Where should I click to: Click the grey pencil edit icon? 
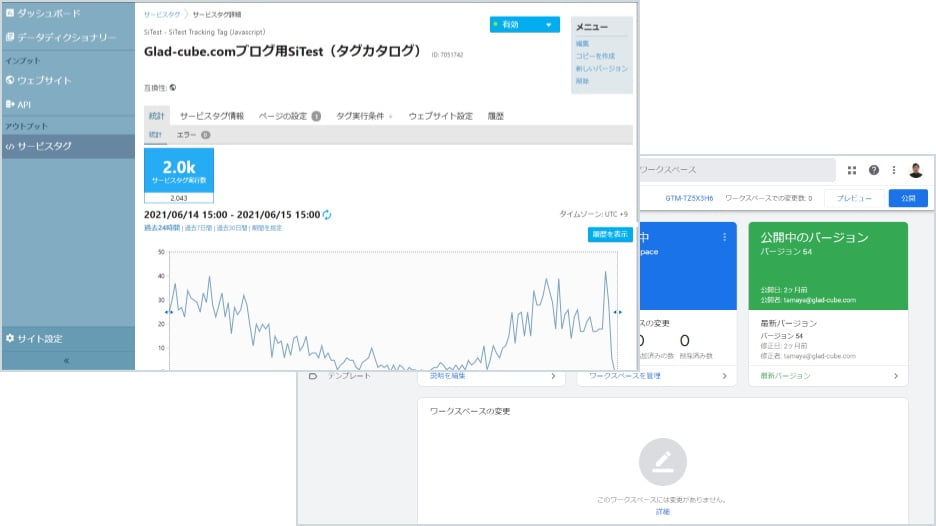662,461
